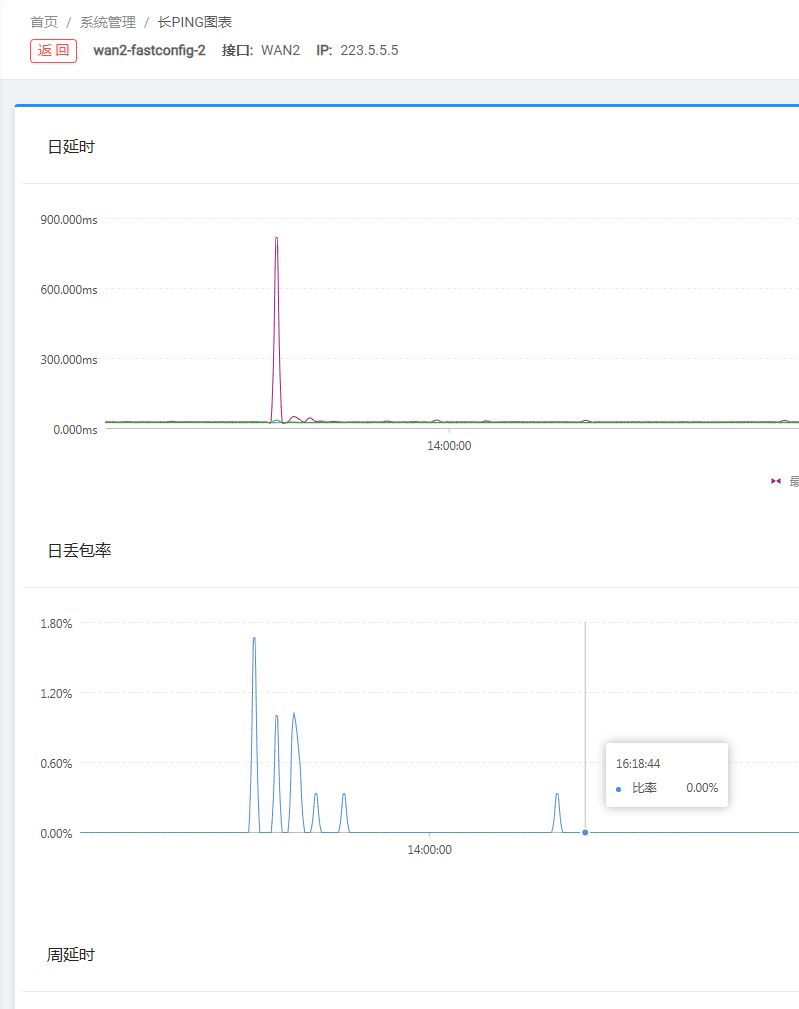
Task: Click the wan2-fastconfig-2 task name
Action: coord(149,50)
